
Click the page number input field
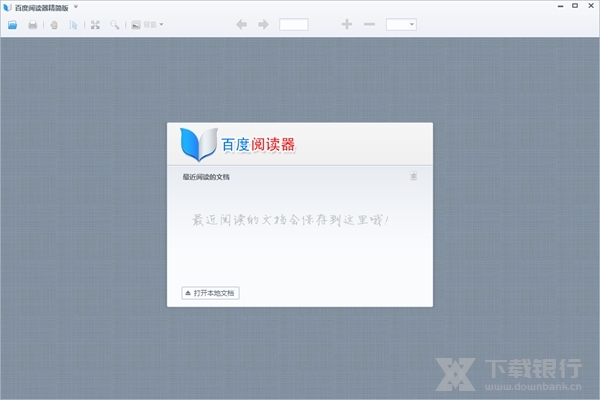pos(293,24)
